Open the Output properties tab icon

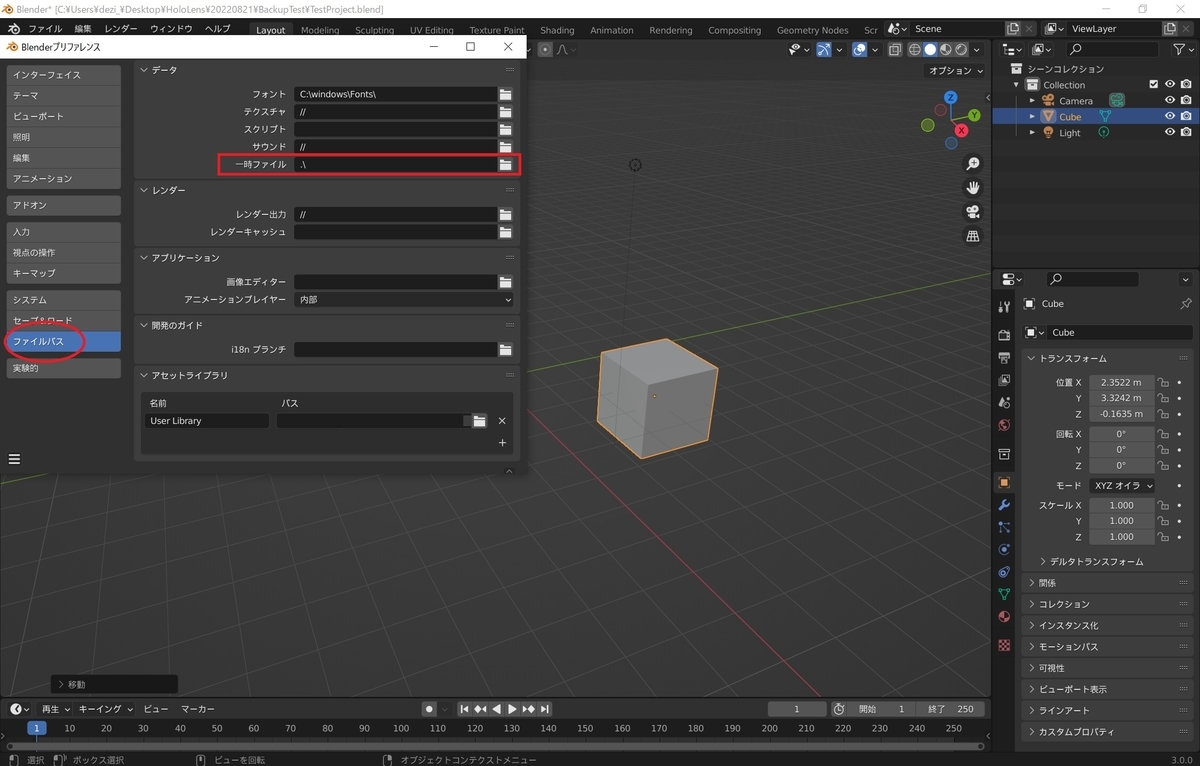point(1004,357)
